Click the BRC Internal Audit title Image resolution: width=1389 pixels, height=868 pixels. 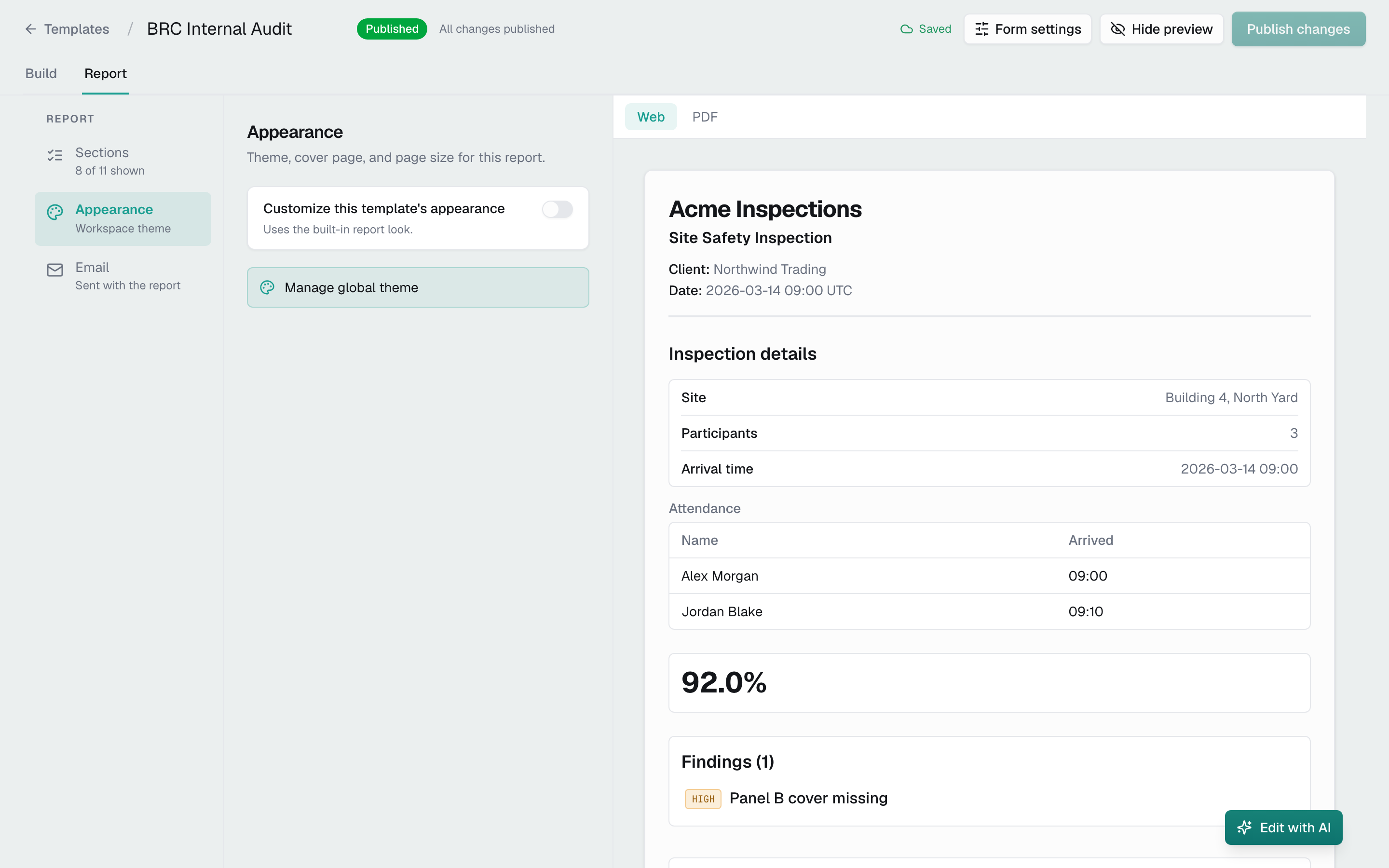click(219, 29)
